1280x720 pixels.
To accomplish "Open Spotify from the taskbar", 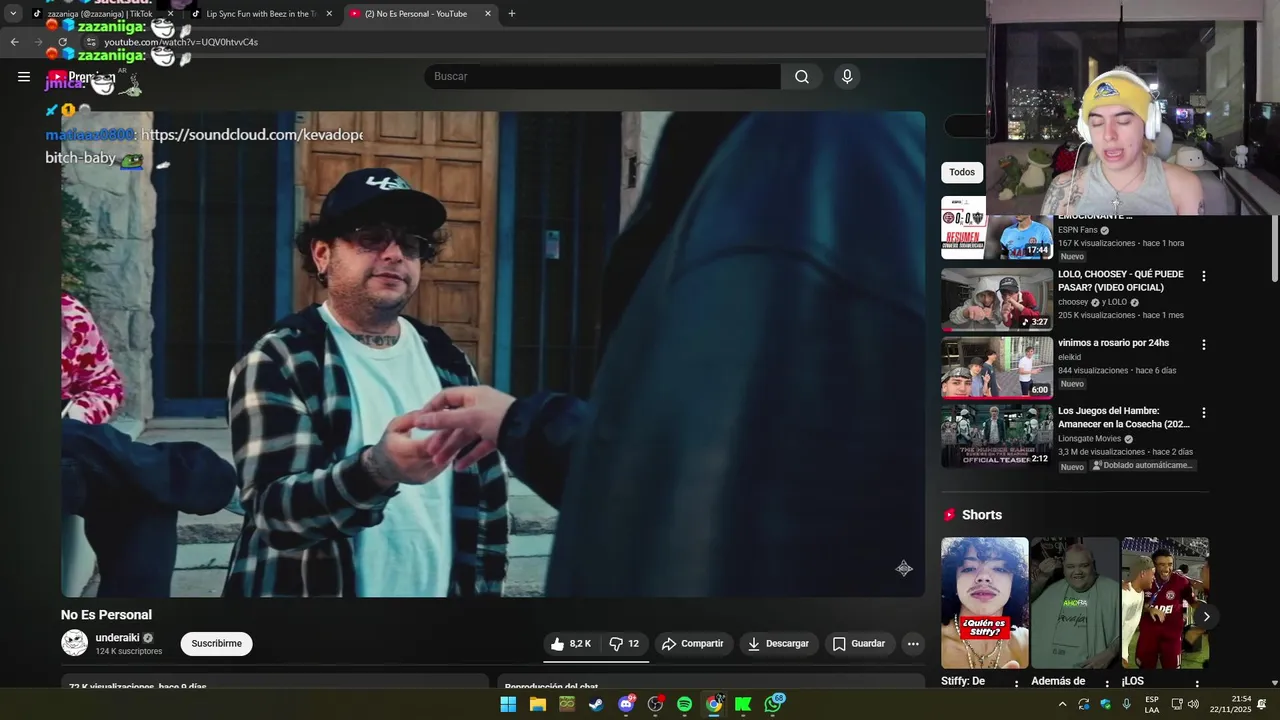I will pos(684,704).
